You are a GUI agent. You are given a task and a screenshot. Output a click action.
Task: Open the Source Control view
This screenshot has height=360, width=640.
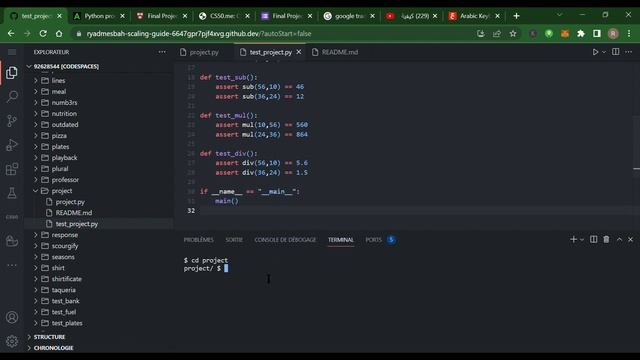coord(12,121)
